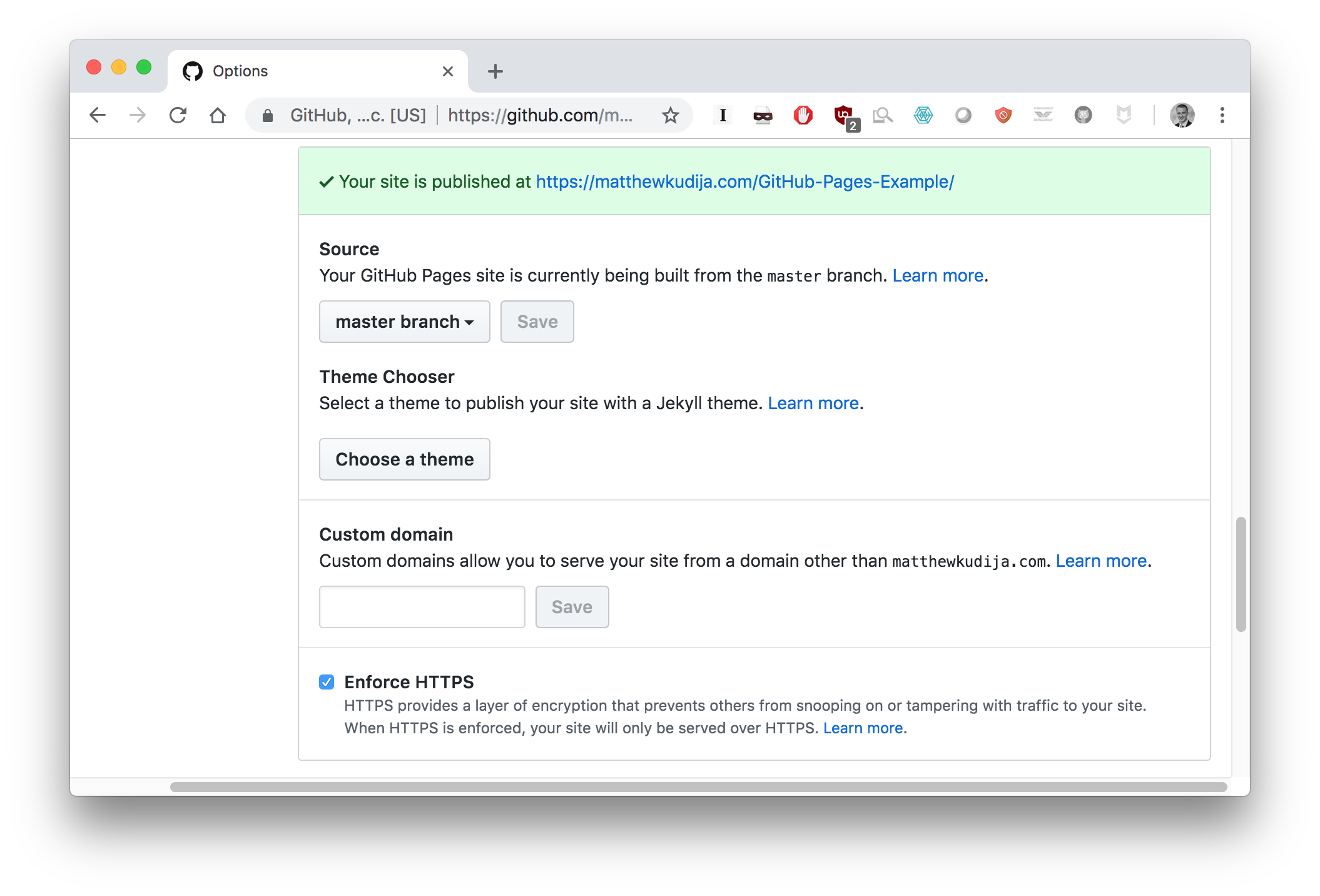Reload the page with the refresh icon
Viewport: 1320px width, 896px height.
coord(178,115)
